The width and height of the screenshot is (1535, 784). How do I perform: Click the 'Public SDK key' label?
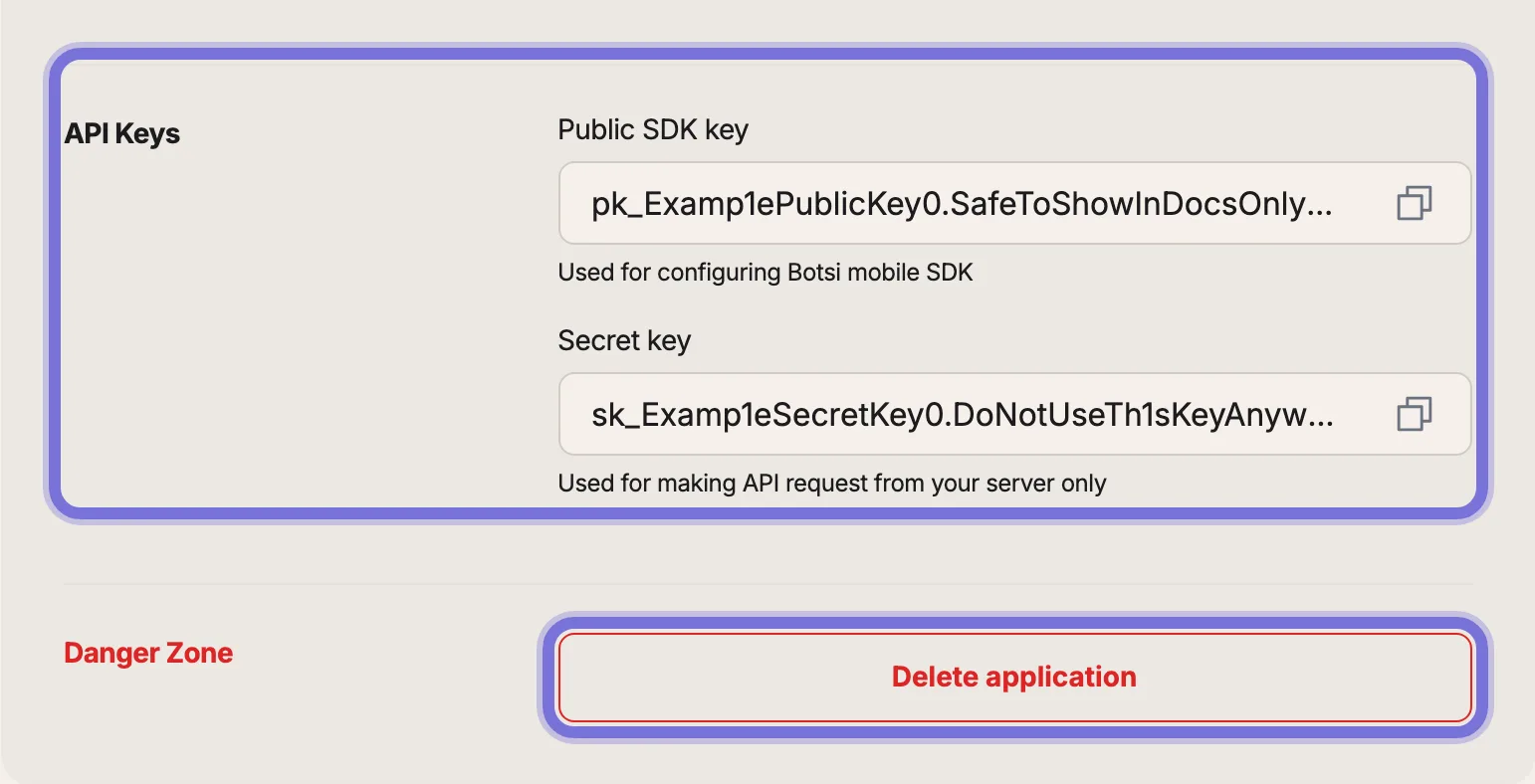pyautogui.click(x=653, y=130)
